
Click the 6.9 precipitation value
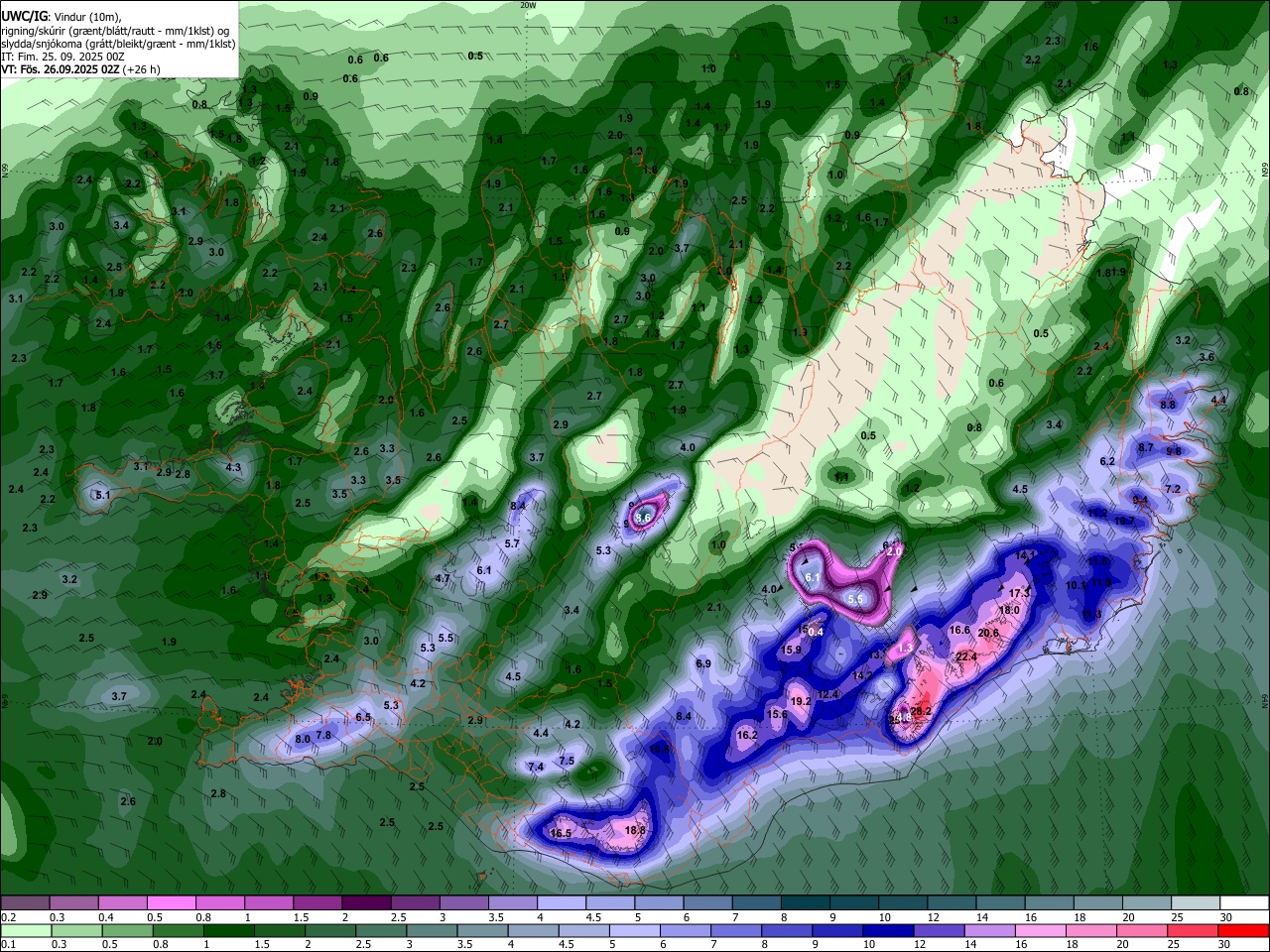coord(703,663)
